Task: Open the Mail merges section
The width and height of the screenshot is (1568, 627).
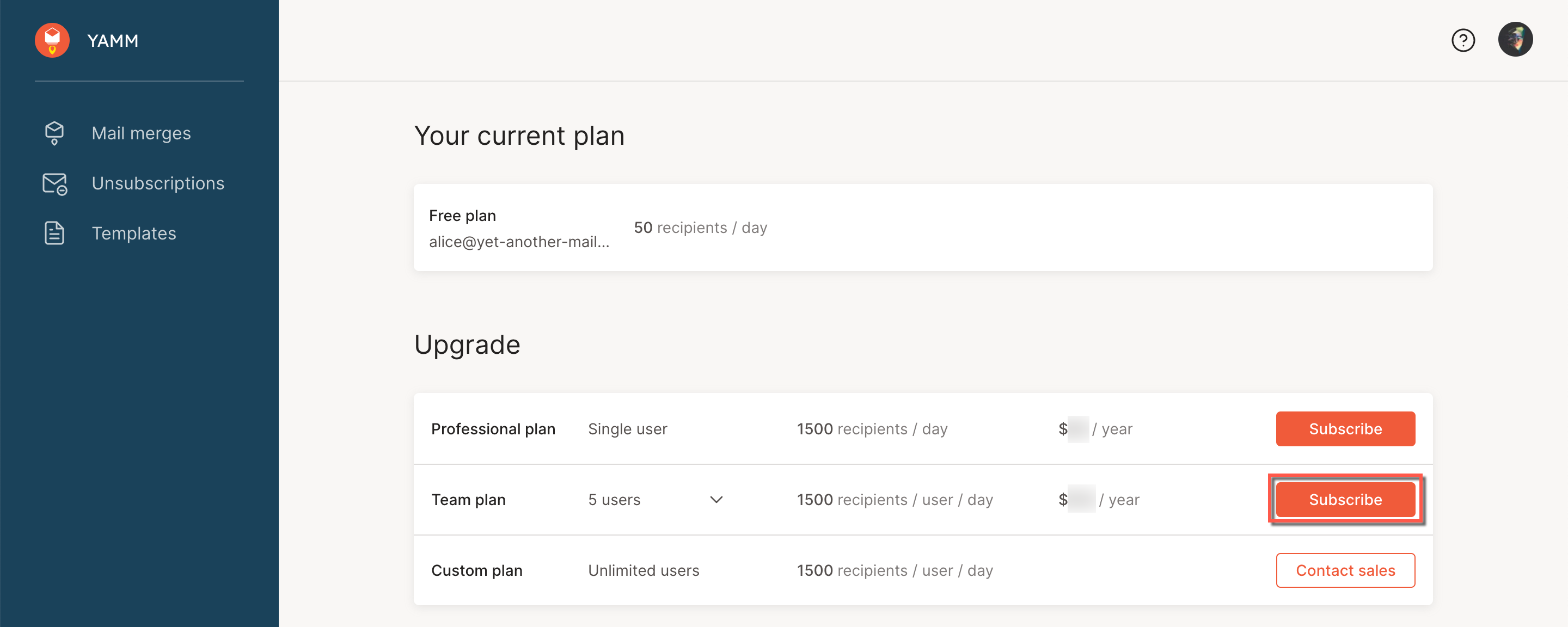Action: [140, 133]
